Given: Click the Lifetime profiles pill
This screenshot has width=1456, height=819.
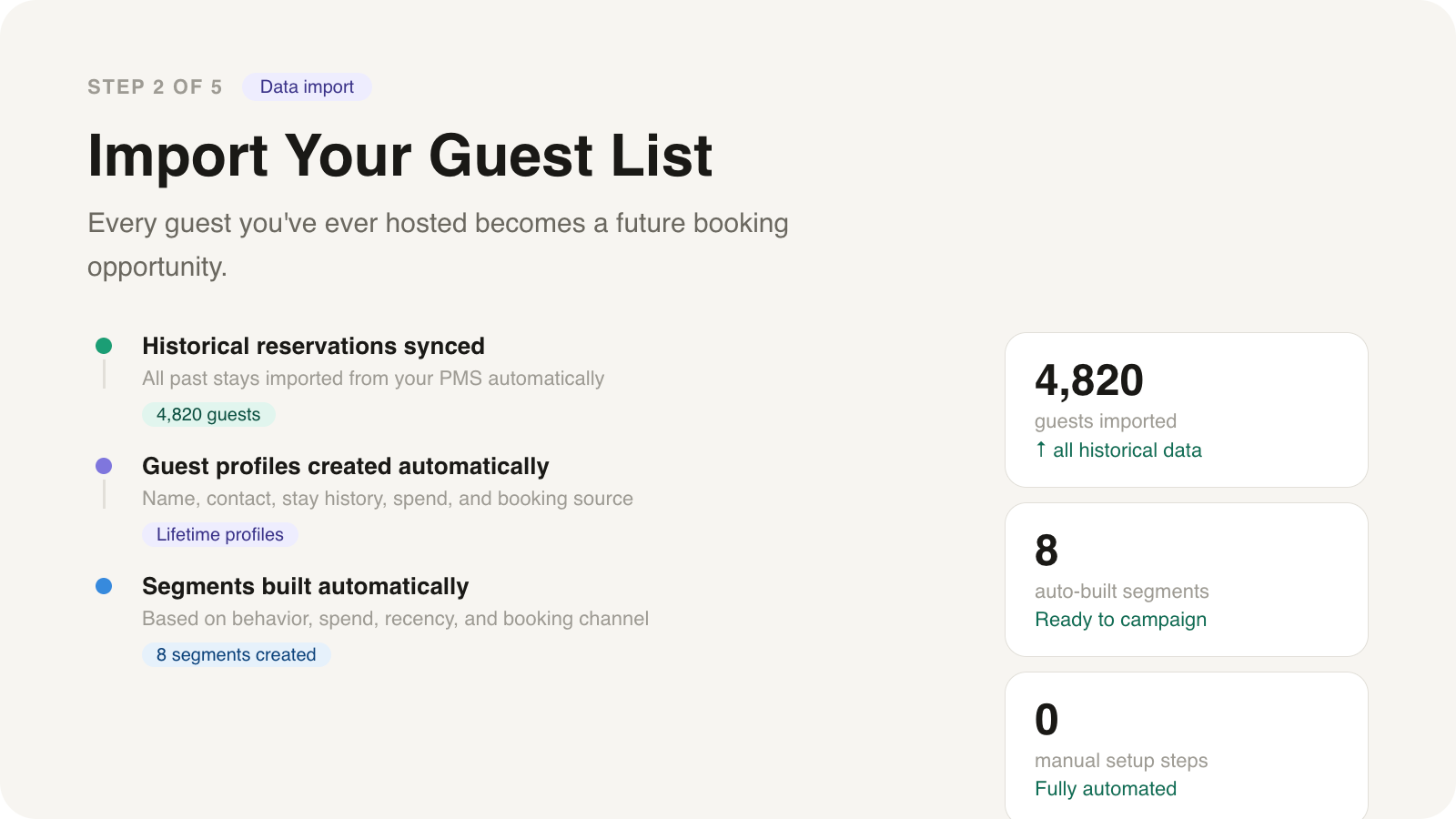Looking at the screenshot, I should [220, 534].
